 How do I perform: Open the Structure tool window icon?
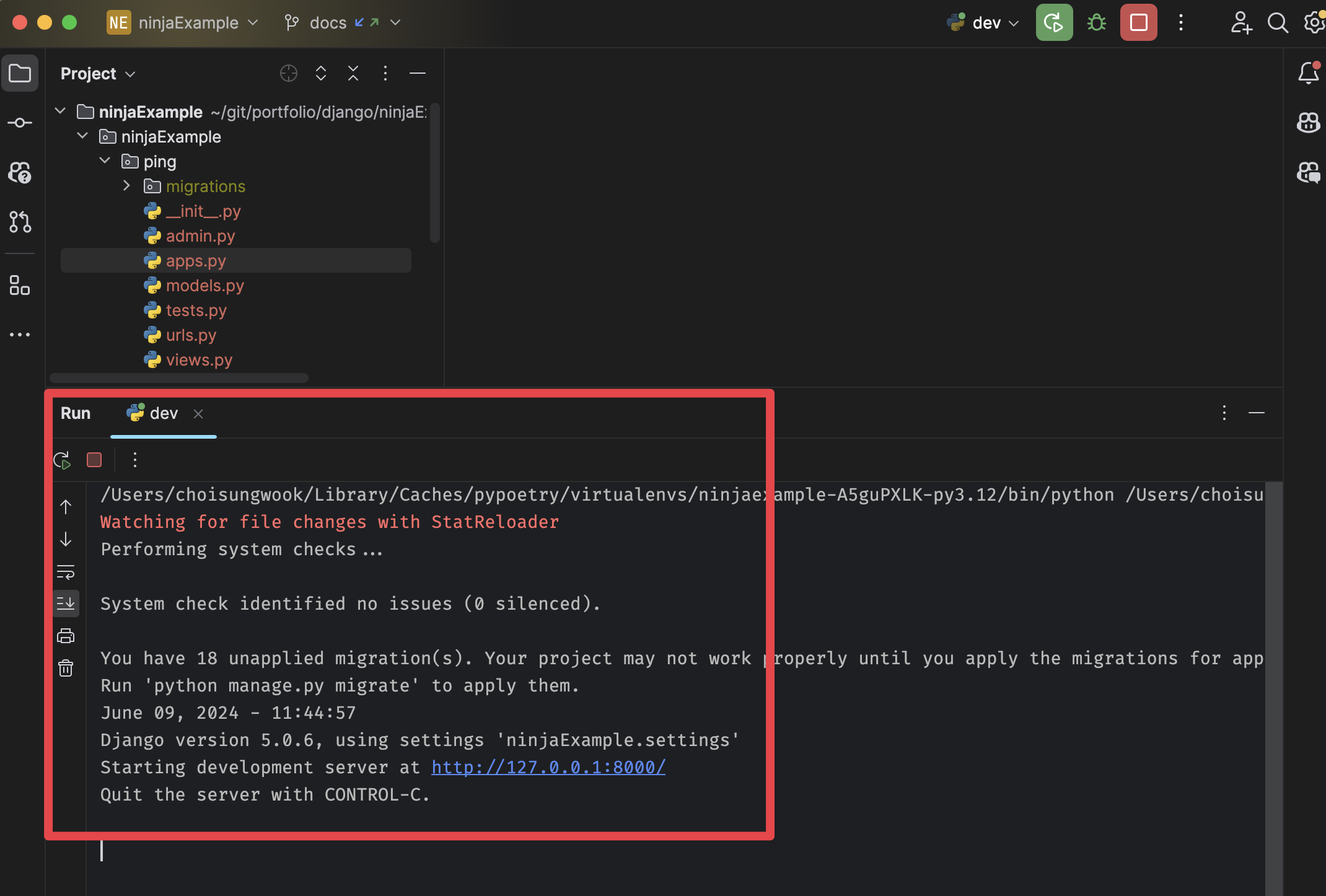pos(20,285)
